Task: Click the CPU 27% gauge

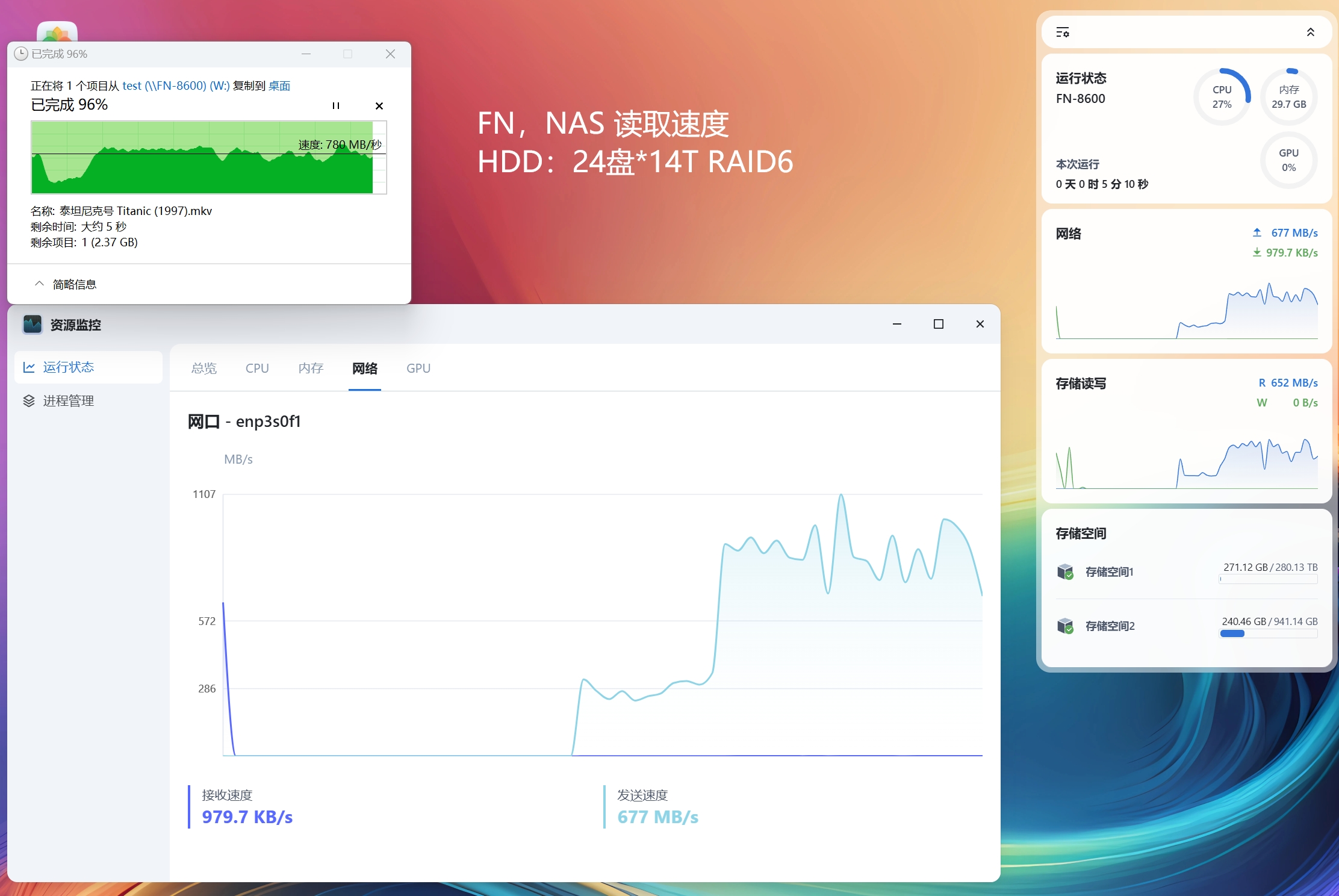Action: (x=1222, y=97)
